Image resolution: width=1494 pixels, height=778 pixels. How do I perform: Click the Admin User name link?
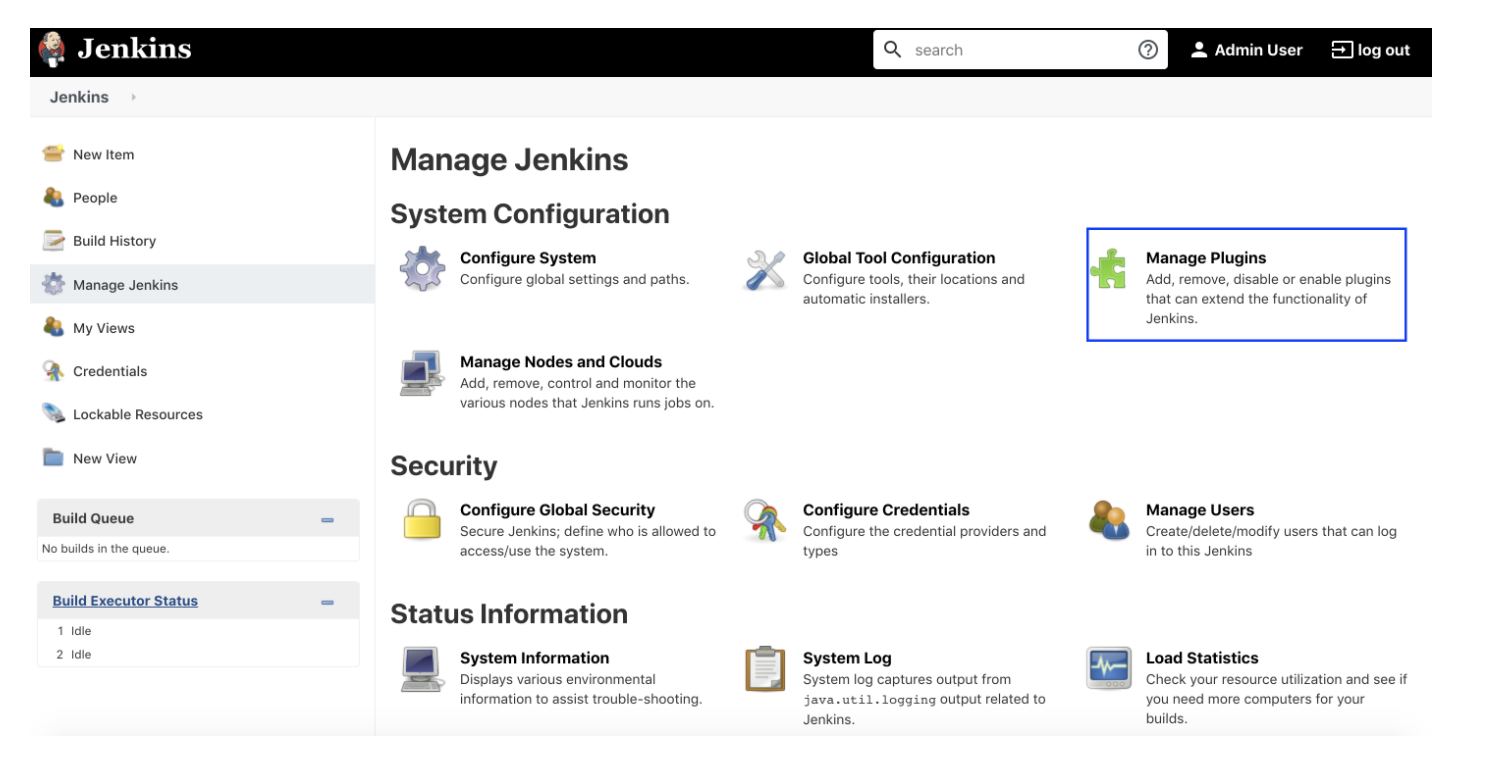1258,50
